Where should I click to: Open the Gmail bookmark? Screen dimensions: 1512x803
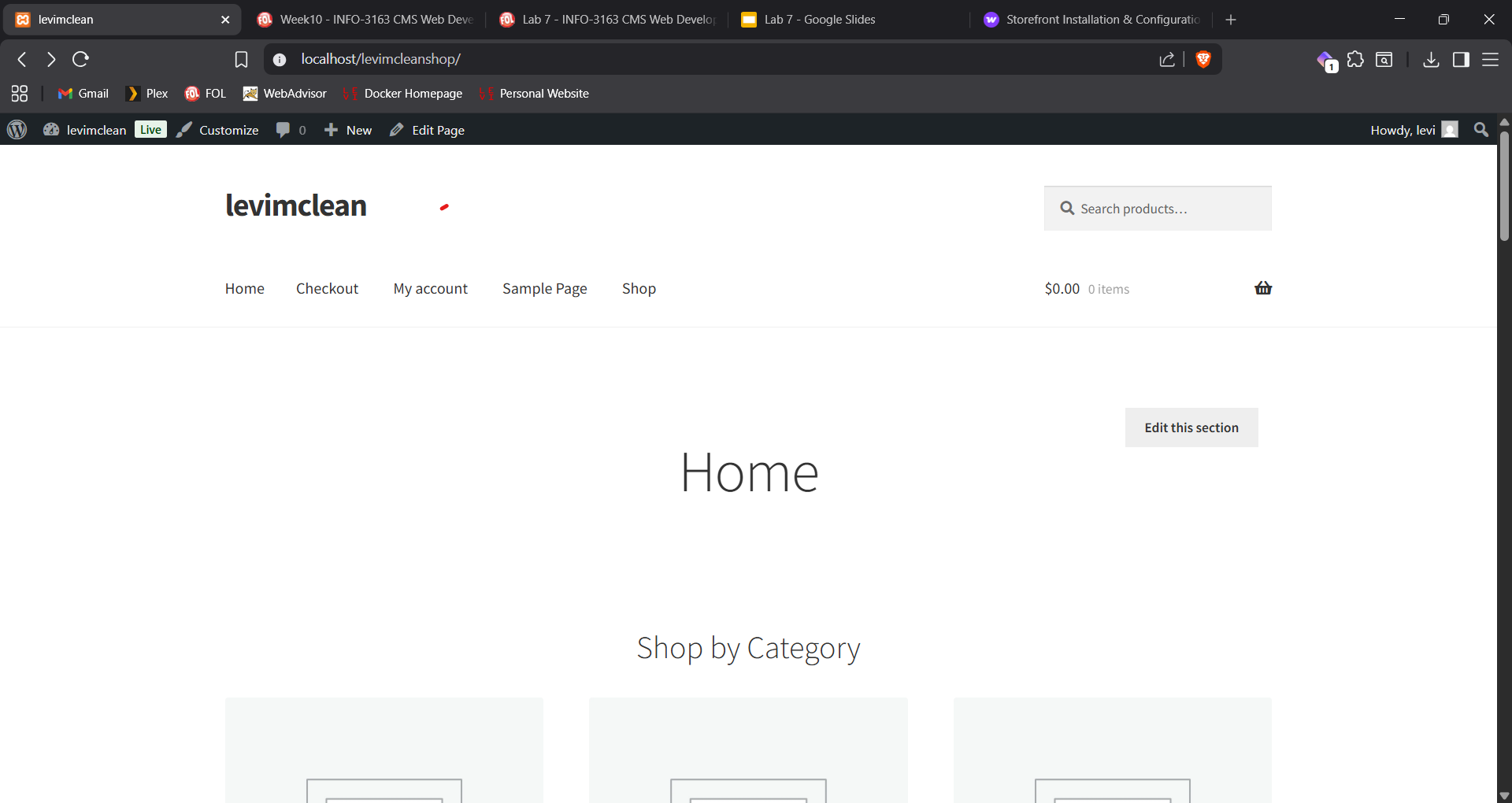pos(83,94)
